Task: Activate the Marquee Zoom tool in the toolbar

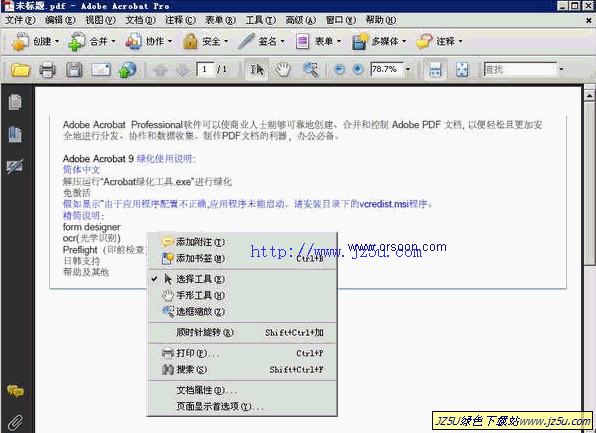Action: 310,70
